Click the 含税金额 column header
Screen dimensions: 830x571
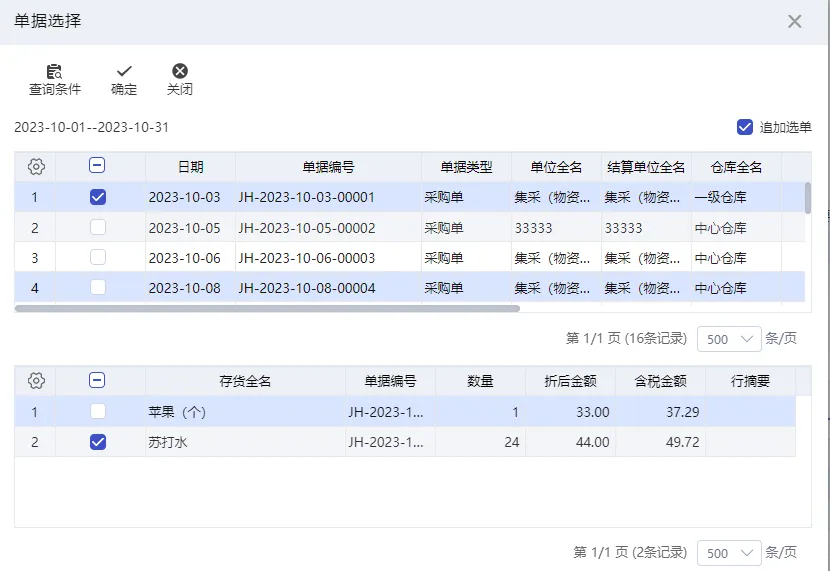tap(660, 381)
